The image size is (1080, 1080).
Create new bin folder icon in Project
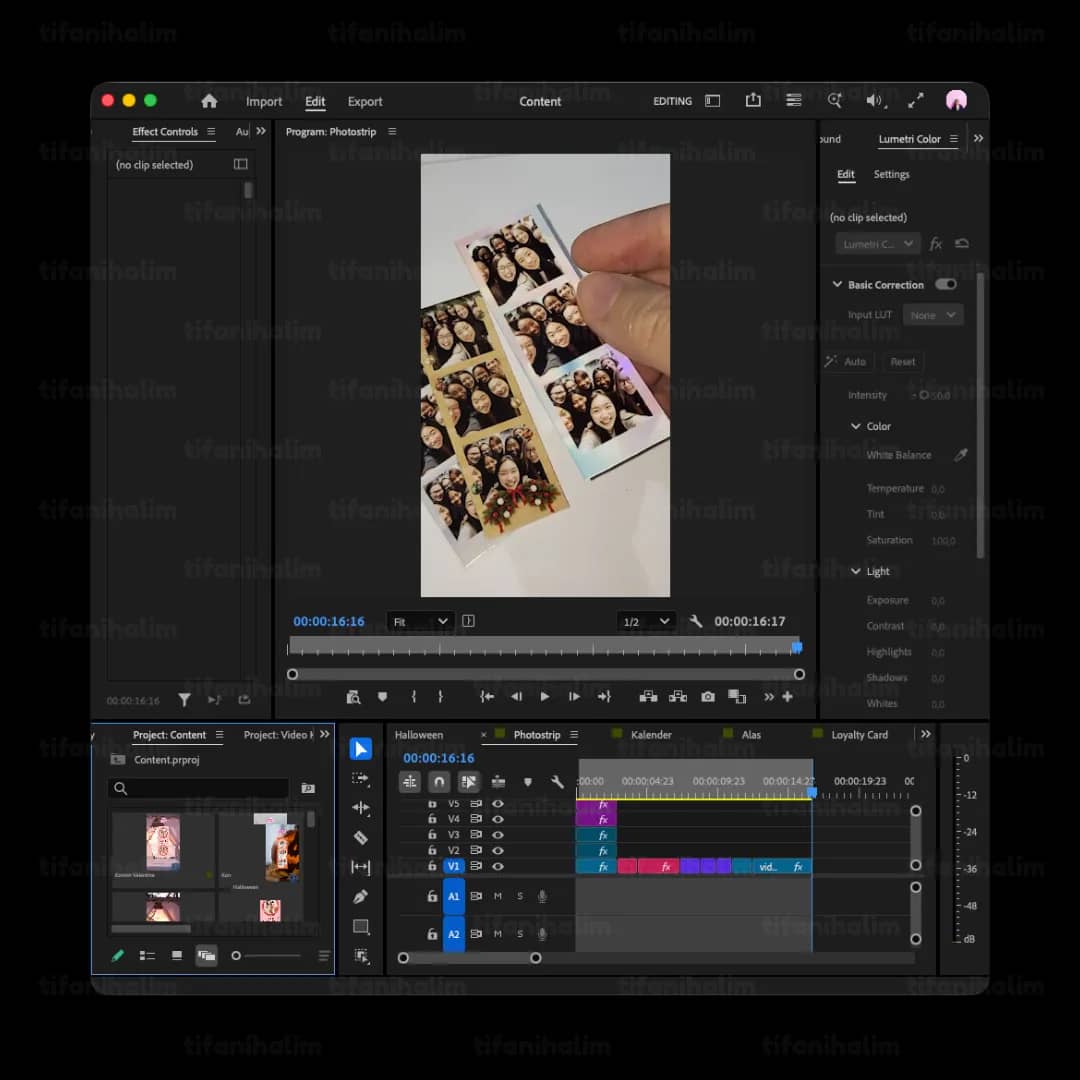pos(308,788)
